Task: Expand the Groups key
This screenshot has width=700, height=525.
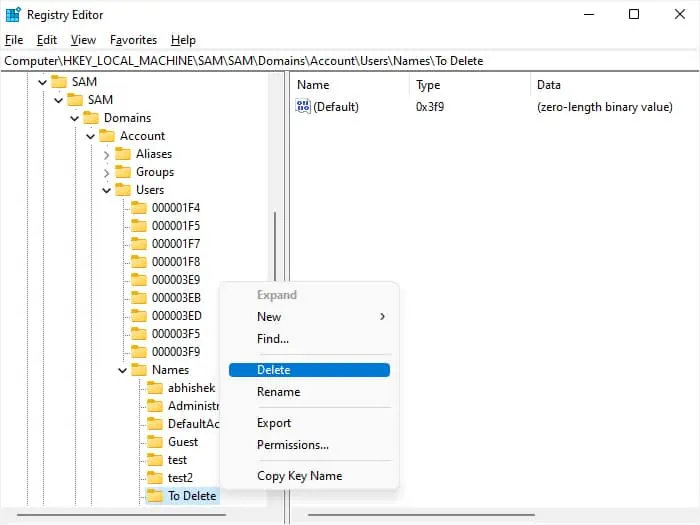Action: [x=106, y=172]
